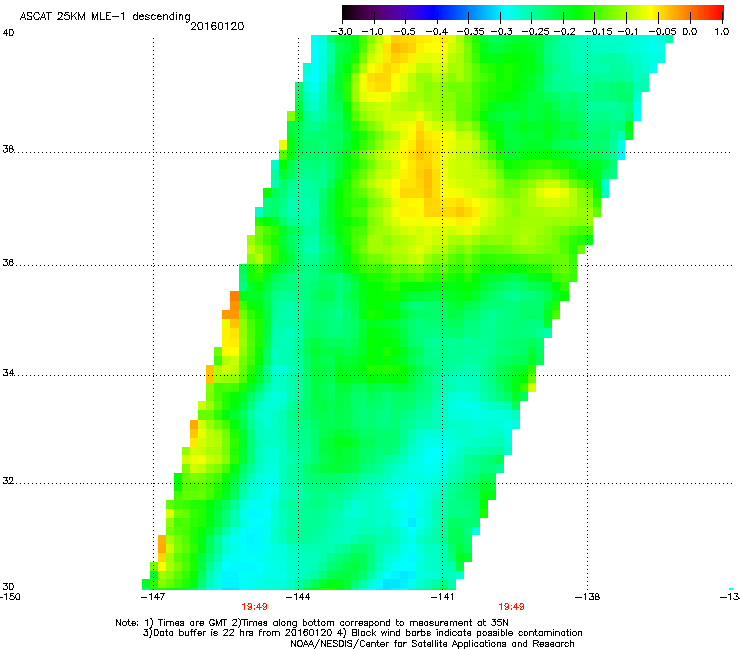The width and height of the screenshot is (740, 650).
Task: Click the 1.0 colorbar label
Action: (722, 32)
